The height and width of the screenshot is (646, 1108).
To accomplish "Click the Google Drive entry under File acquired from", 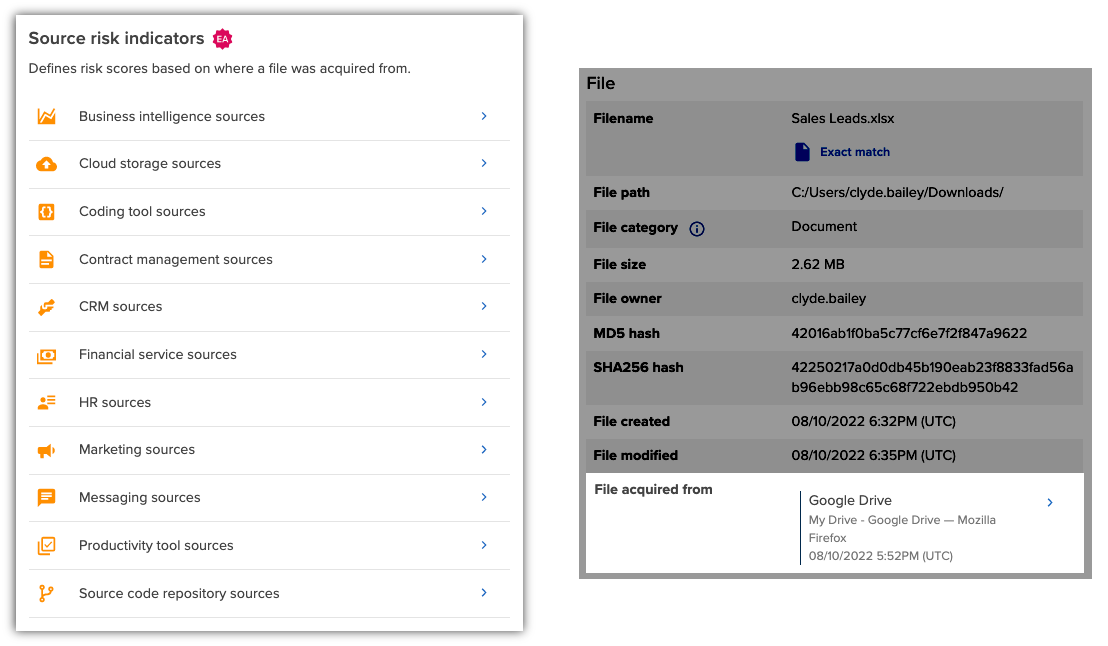I will tap(850, 500).
